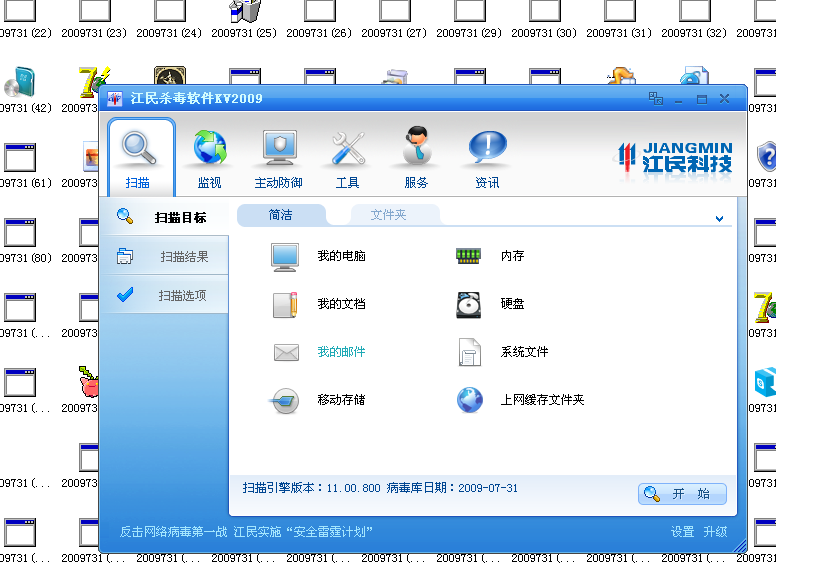Viewport: 840px width, 581px height.
Task: Select desktop icon 2009731 (61)
Action: coord(19,164)
